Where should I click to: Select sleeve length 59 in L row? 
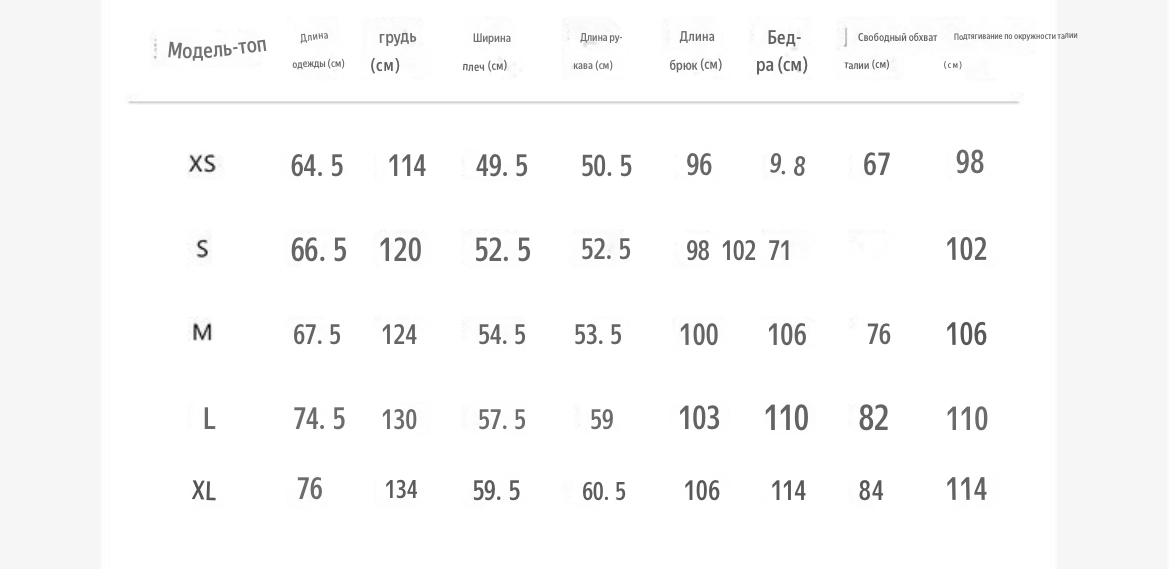[x=601, y=420]
